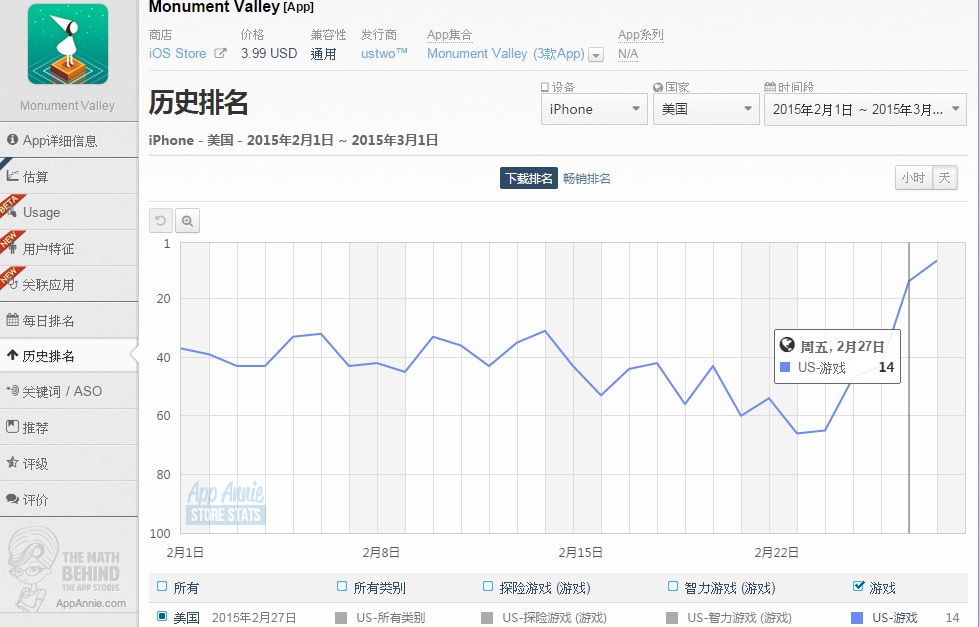Click the up arrow icon beside 历史排名
Screen dimensions: 979x627
[x=12, y=355]
